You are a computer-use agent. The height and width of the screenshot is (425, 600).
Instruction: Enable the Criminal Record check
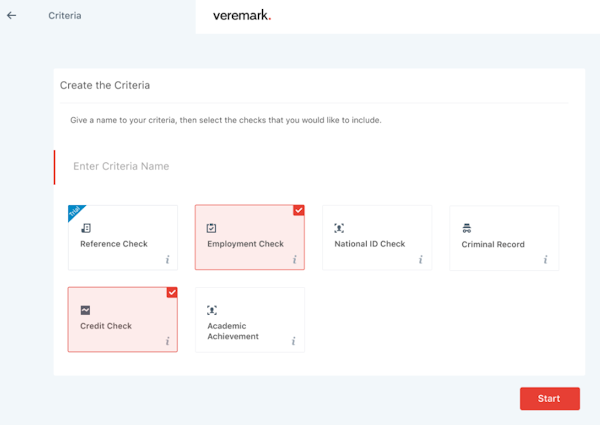point(504,238)
